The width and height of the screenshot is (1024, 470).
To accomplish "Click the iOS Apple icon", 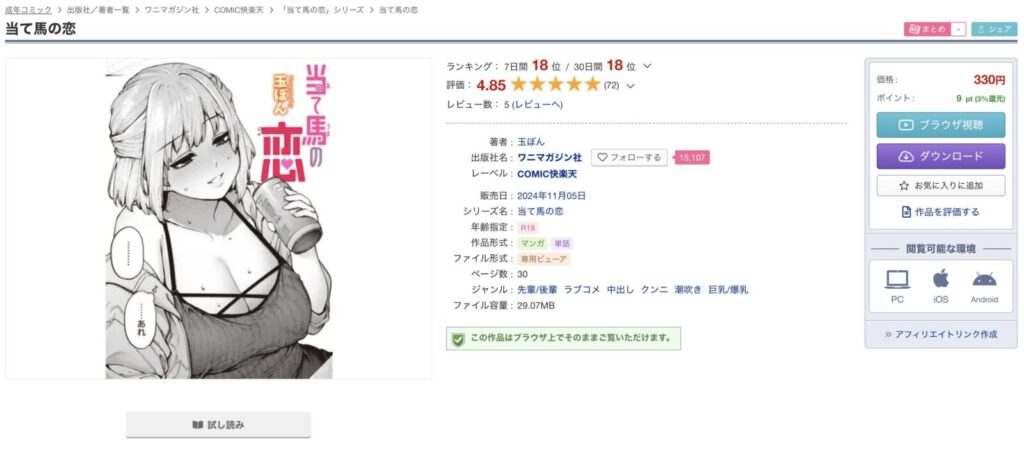I will [940, 279].
